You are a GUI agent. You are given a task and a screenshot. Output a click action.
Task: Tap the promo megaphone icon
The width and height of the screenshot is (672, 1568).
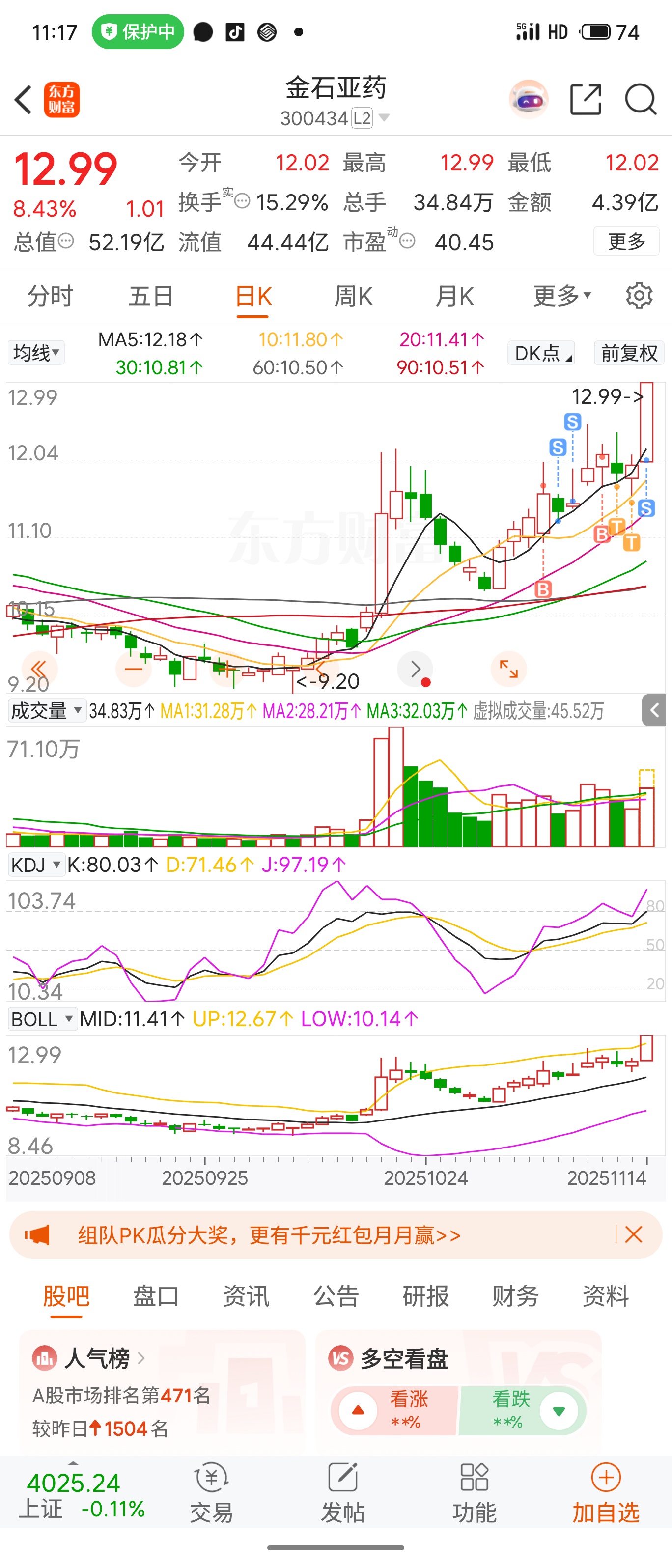[x=37, y=1234]
